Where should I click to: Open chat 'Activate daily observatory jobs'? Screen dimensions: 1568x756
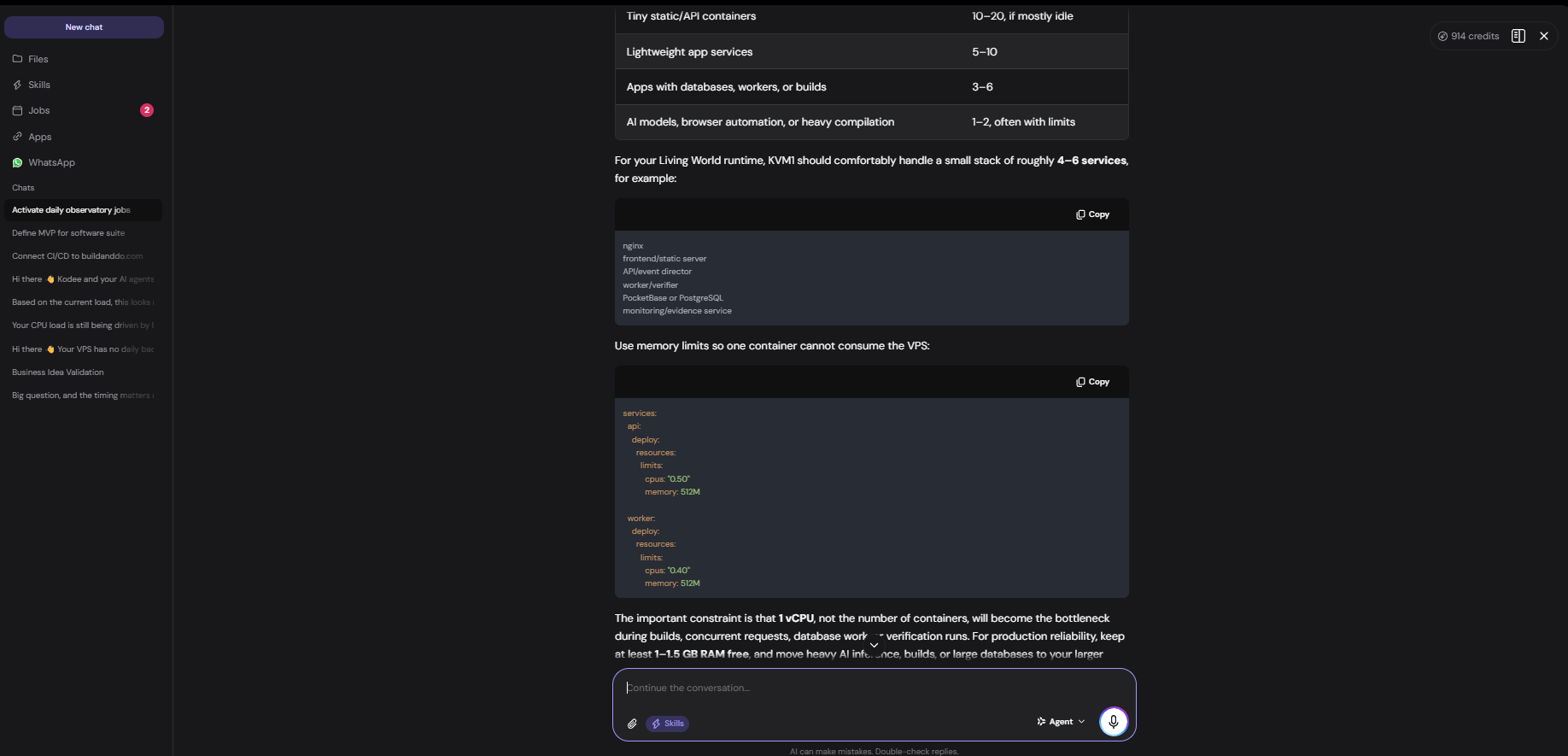[x=83, y=210]
